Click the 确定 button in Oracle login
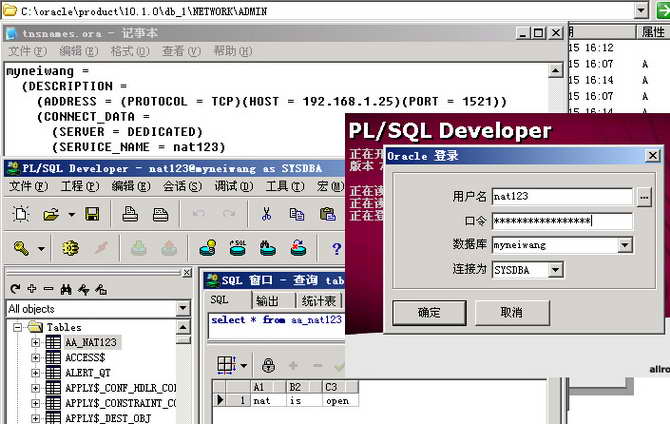 pos(428,312)
